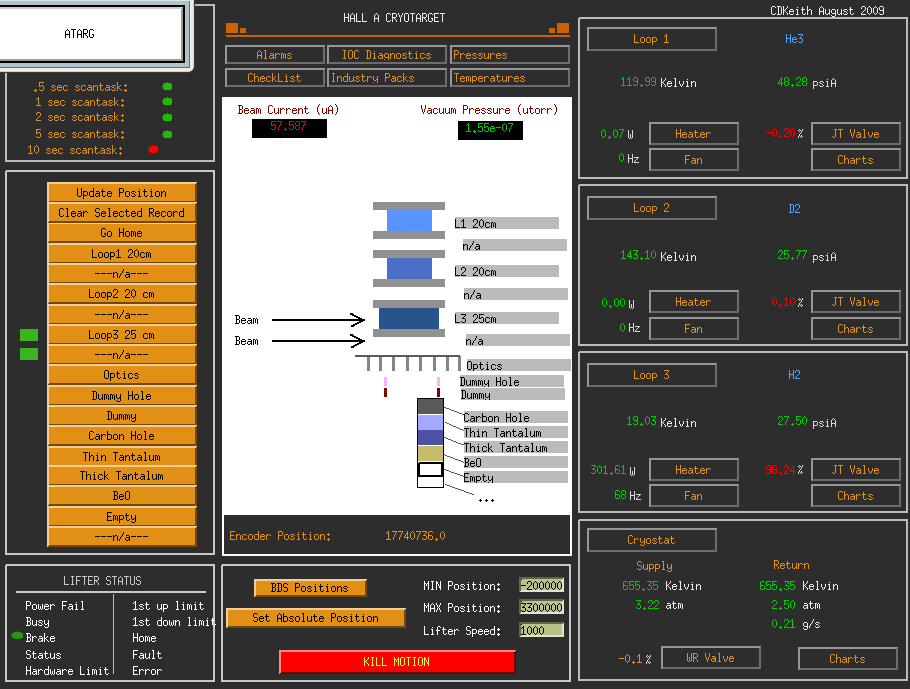Open the Alarms screen
910x689 pixels.
tap(275, 55)
